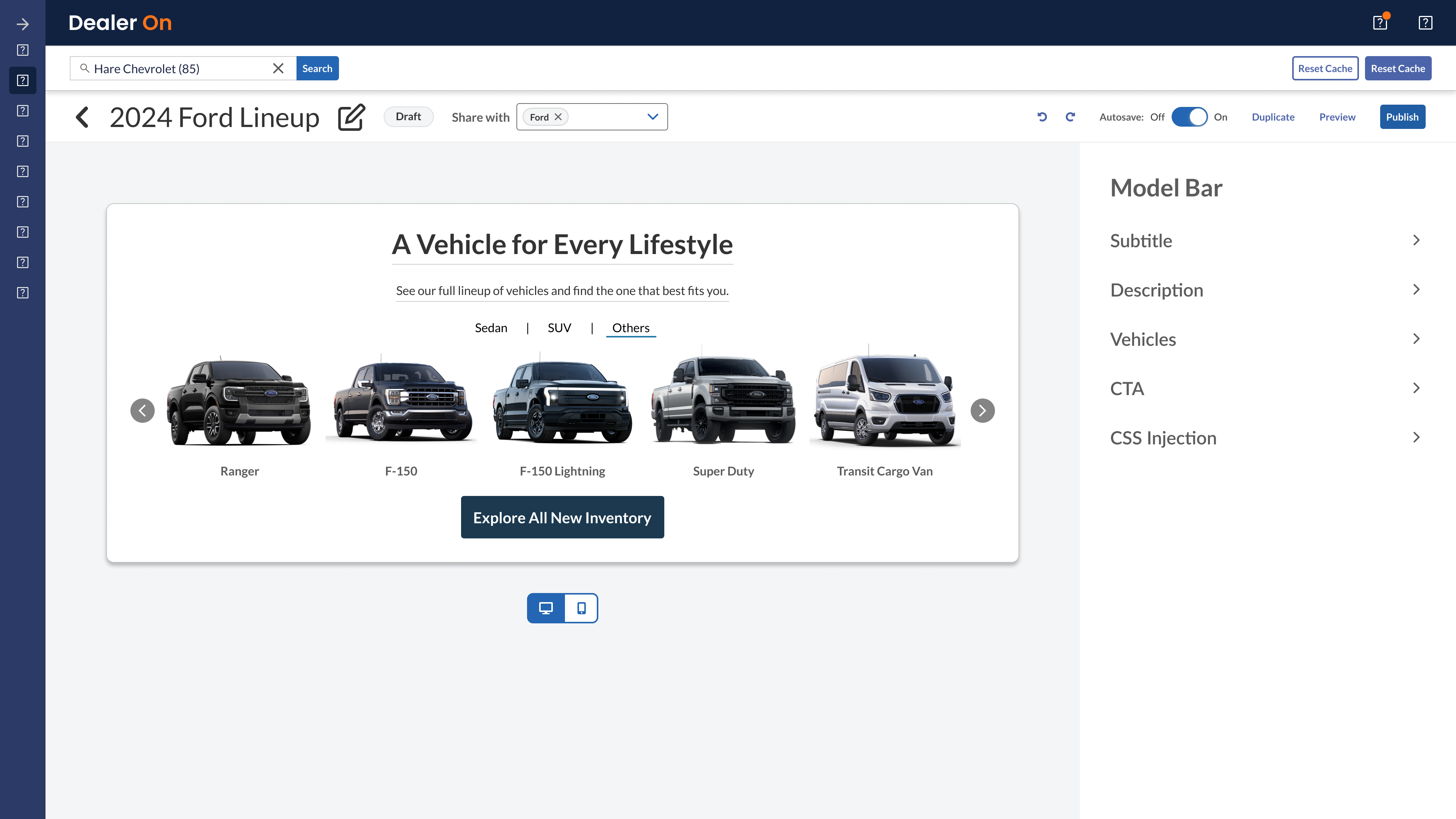Expand the CTA section
This screenshot has height=819, width=1456.
click(x=1266, y=388)
